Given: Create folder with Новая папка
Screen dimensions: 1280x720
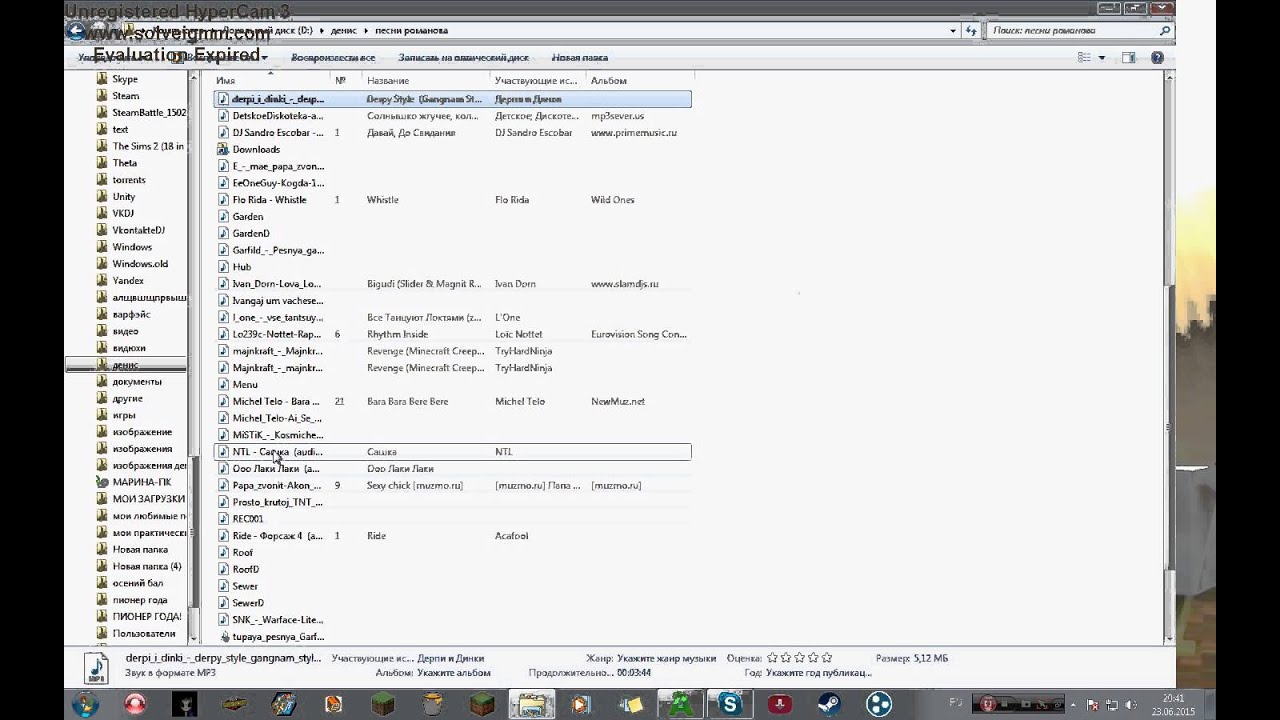Looking at the screenshot, I should 580,58.
